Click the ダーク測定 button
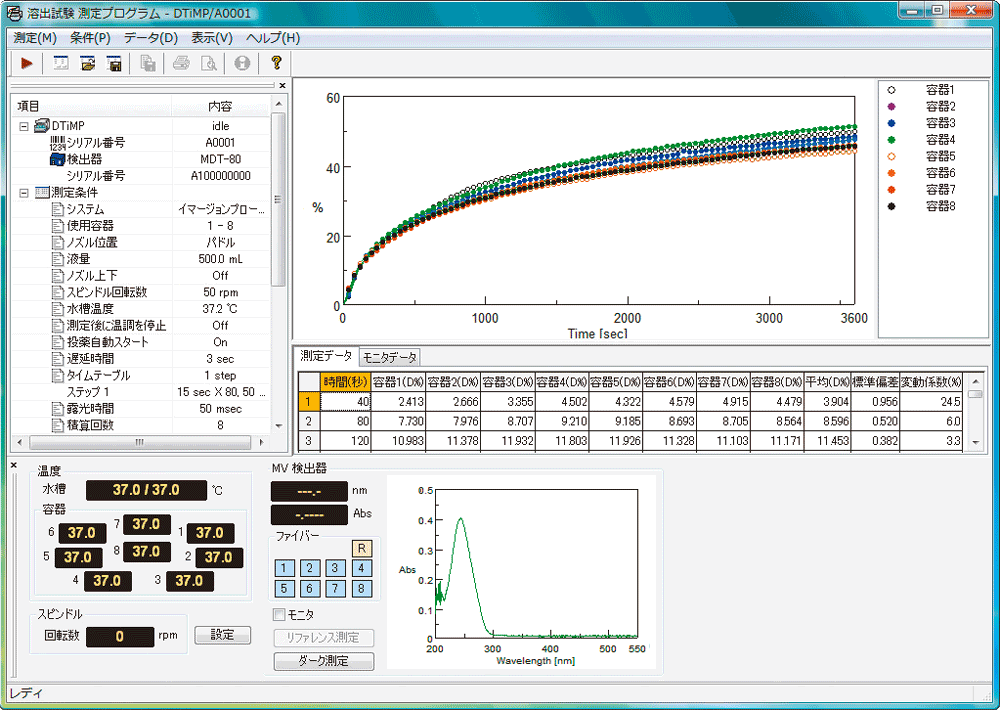 [x=323, y=661]
